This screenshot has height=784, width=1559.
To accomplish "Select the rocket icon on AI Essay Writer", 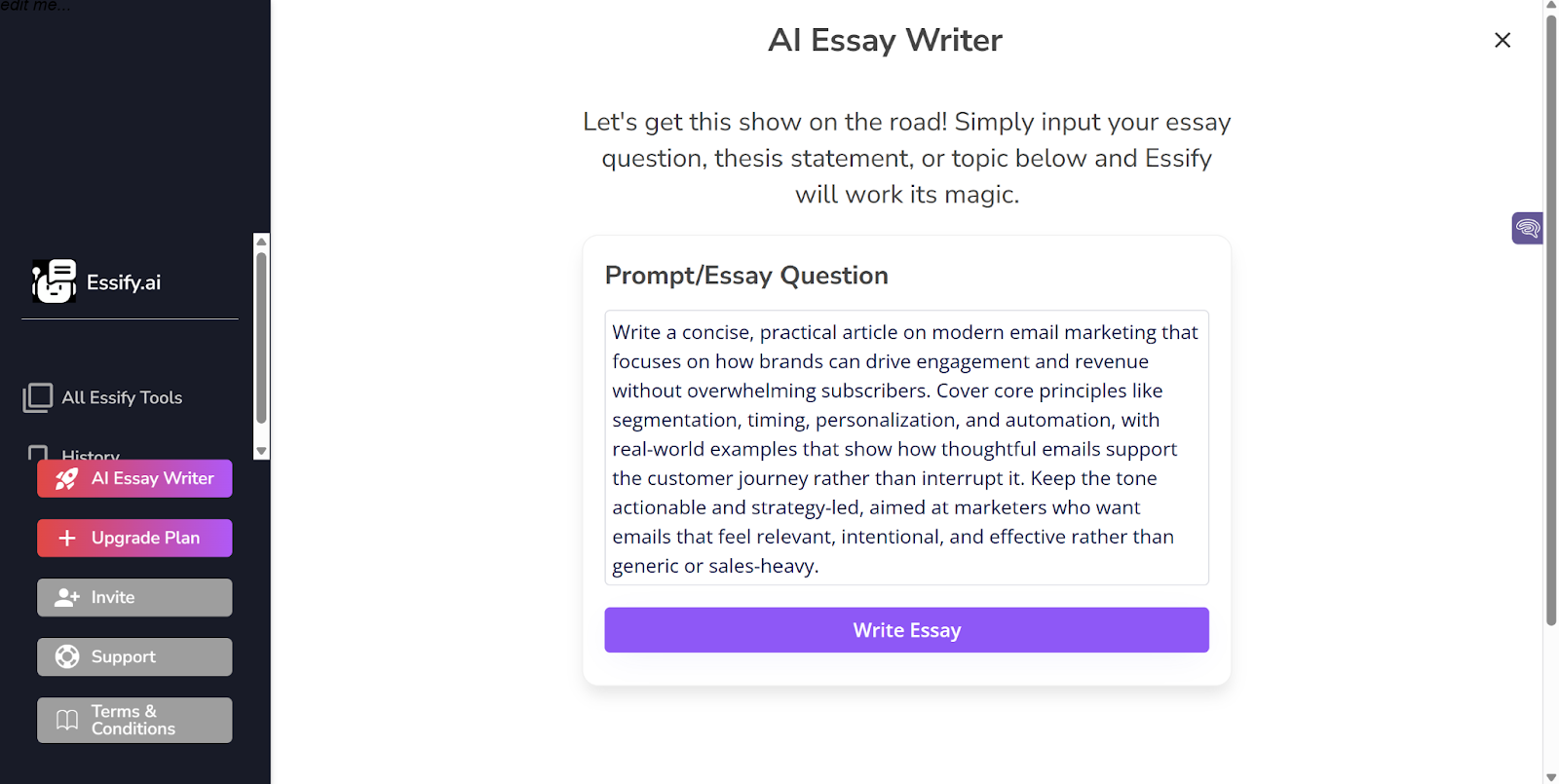I will pyautogui.click(x=66, y=478).
